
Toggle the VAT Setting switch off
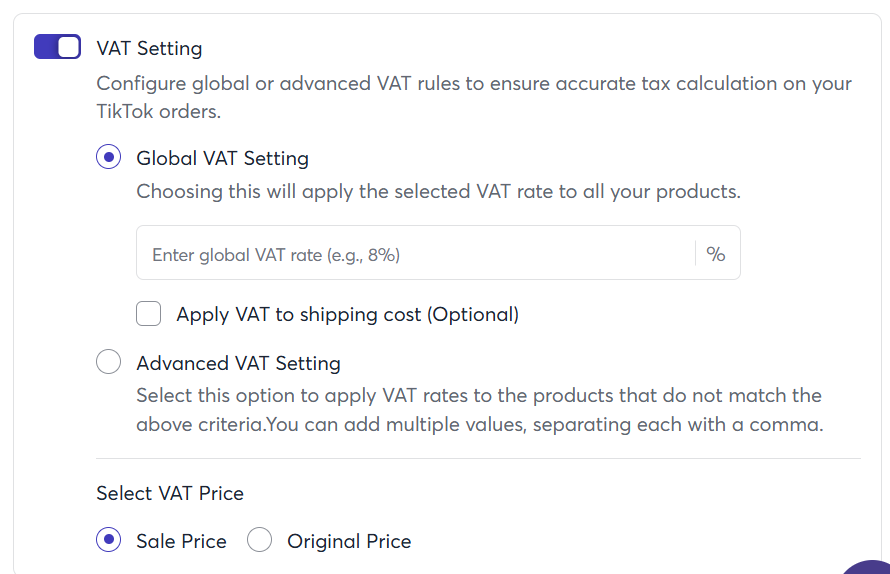click(x=57, y=47)
